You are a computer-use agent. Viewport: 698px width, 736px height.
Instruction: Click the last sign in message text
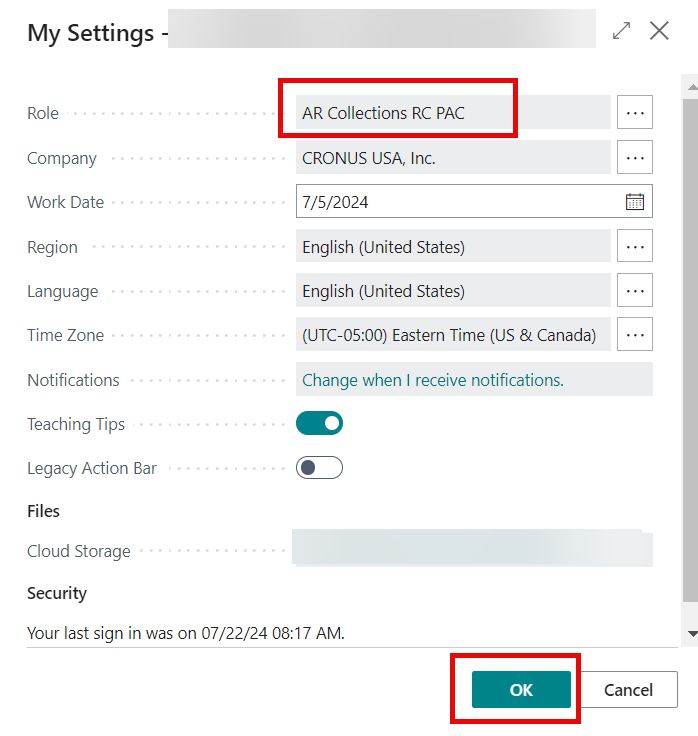tap(186, 633)
